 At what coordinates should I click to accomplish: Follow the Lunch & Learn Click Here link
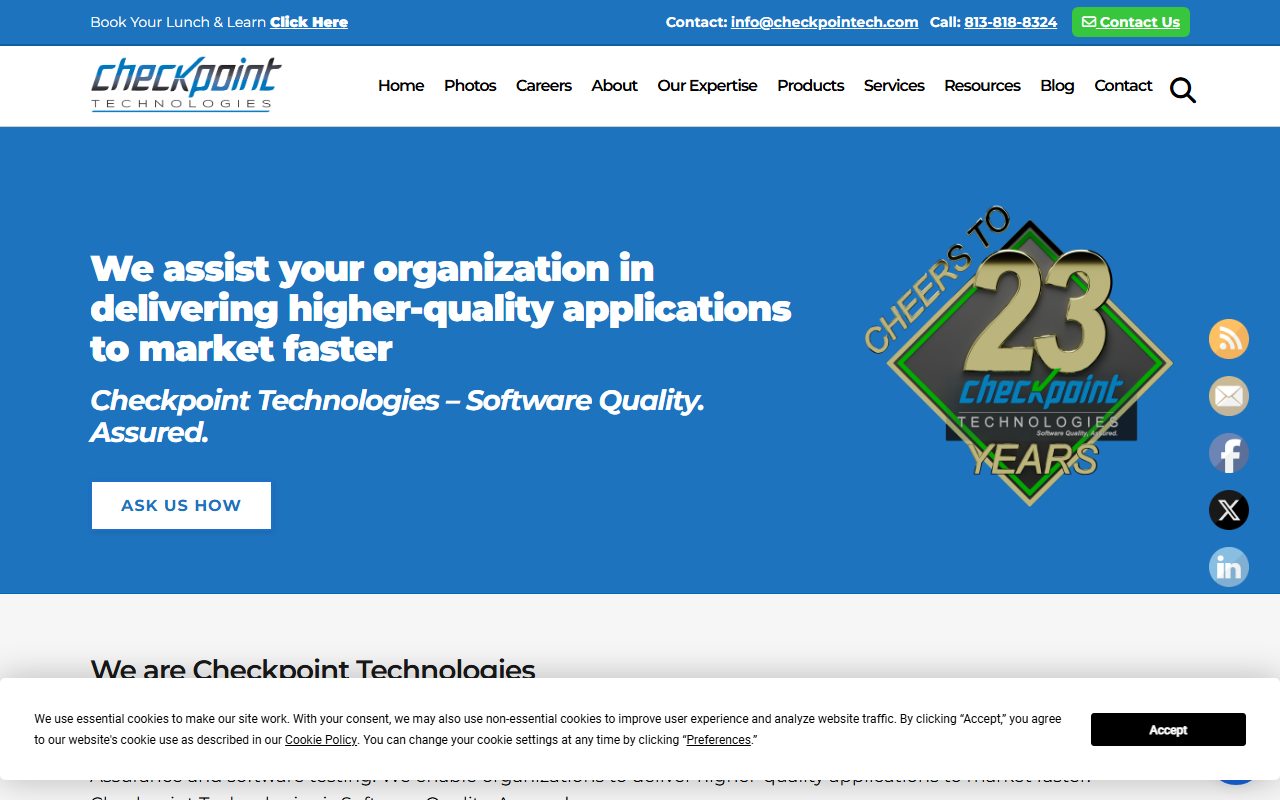[x=309, y=22]
